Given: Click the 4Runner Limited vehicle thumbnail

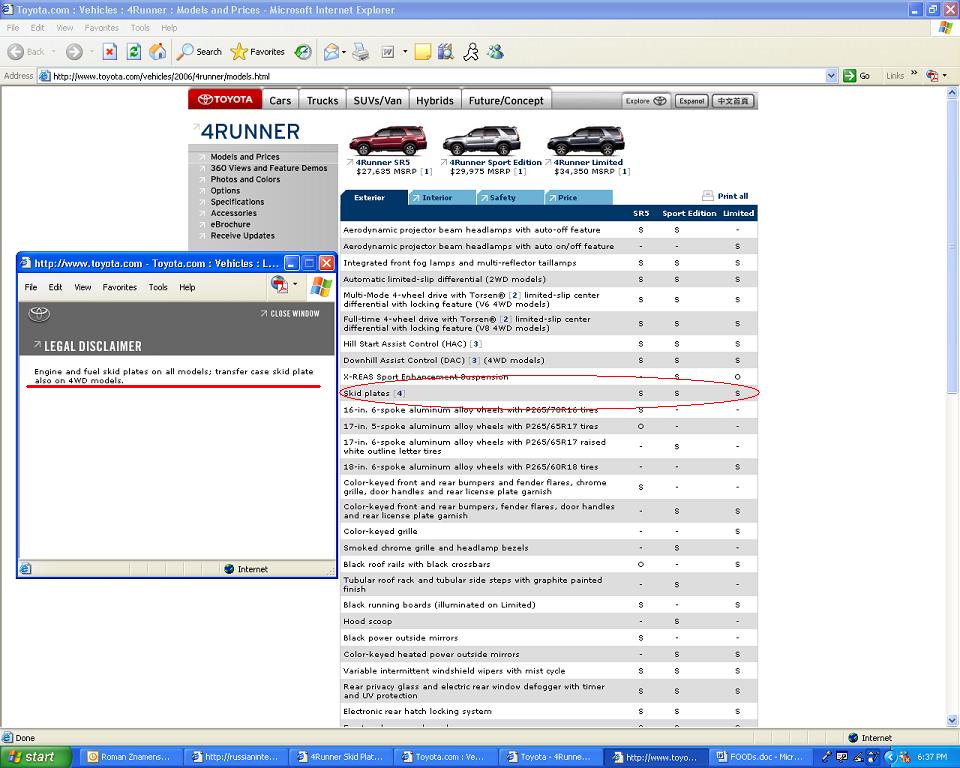Looking at the screenshot, I should (x=586, y=141).
